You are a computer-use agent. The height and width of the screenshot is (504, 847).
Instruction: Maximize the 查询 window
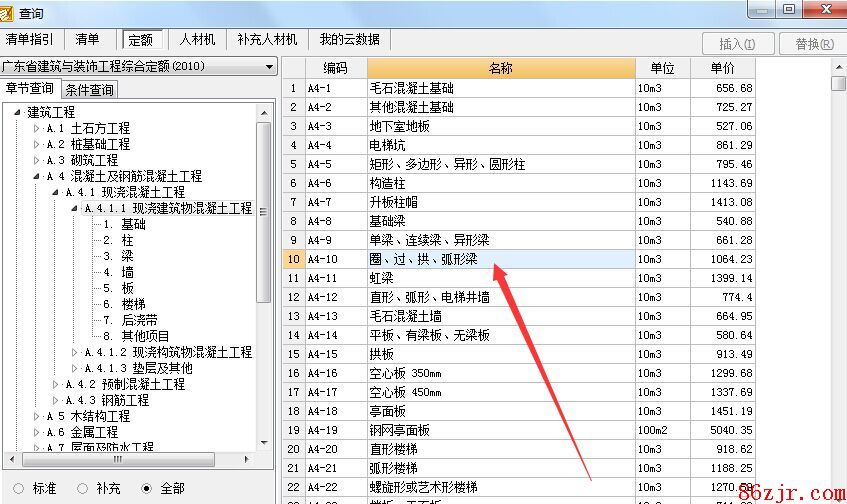[x=789, y=9]
